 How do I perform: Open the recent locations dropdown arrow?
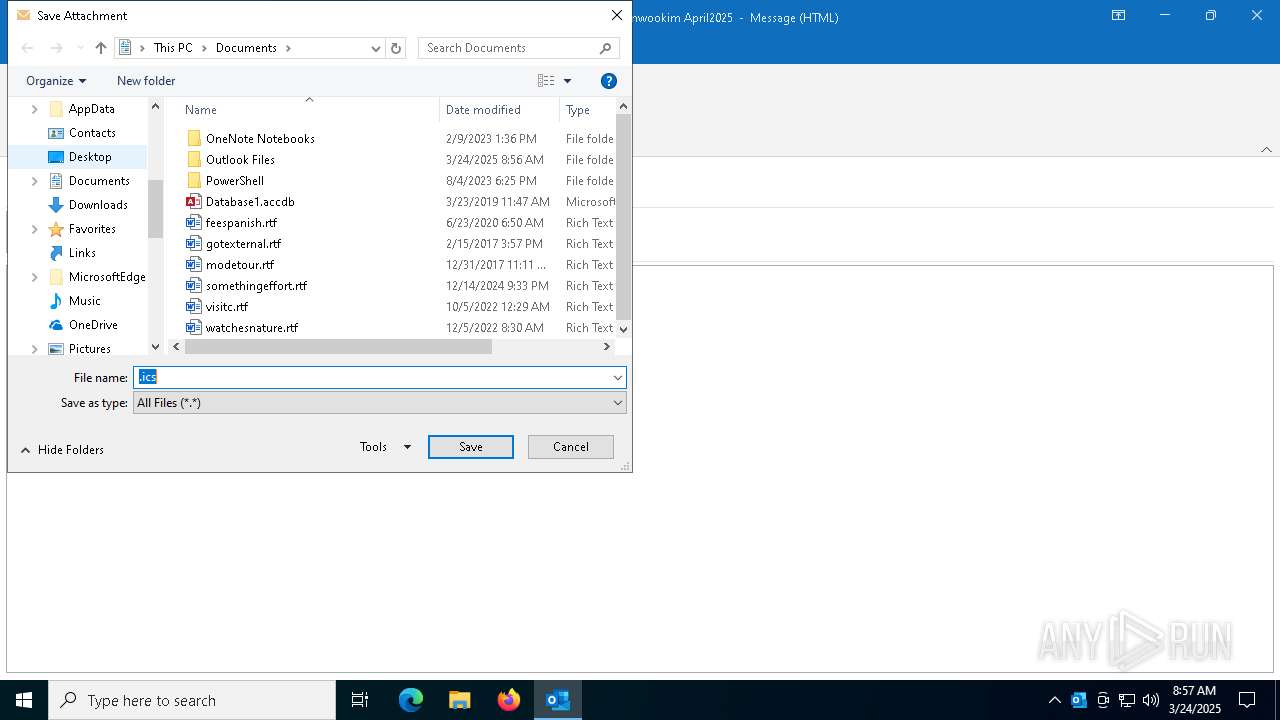pos(80,48)
